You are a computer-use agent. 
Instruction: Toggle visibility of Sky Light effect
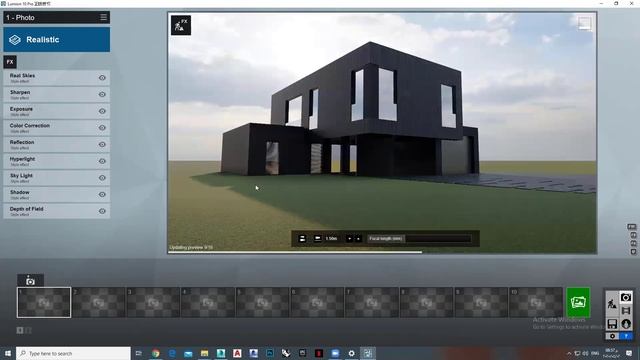102,178
